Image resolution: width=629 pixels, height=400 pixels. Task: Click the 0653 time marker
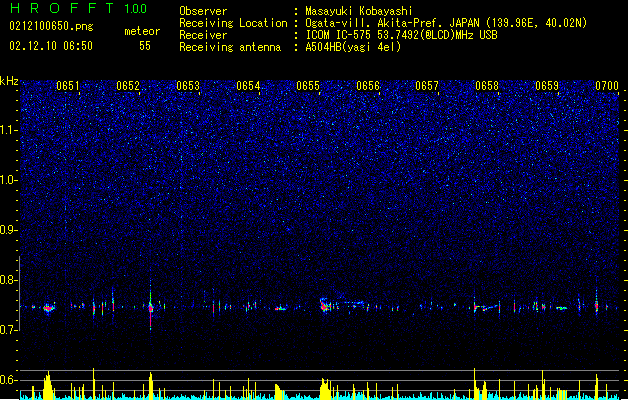click(188, 86)
